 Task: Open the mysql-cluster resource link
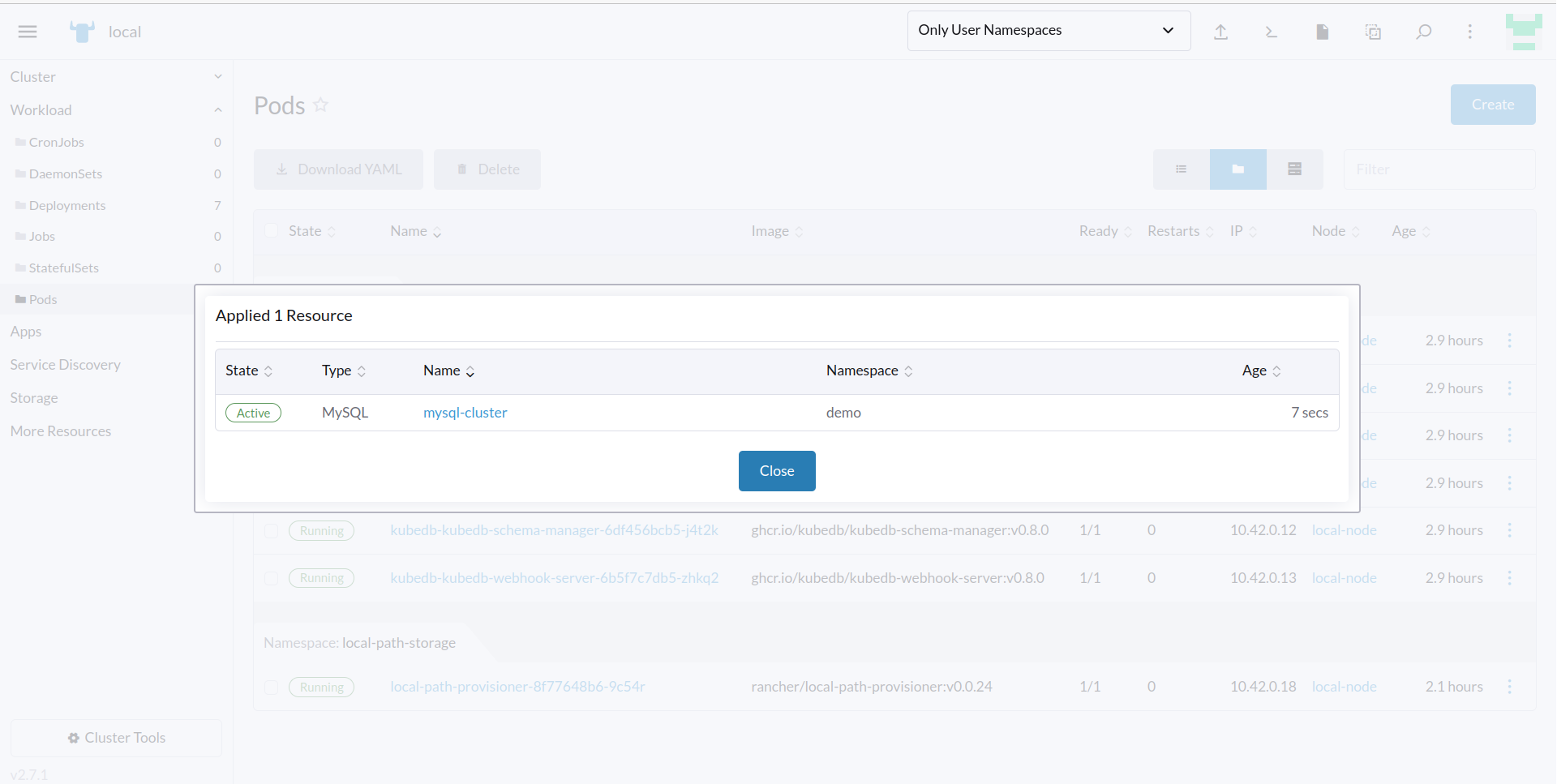465,413
